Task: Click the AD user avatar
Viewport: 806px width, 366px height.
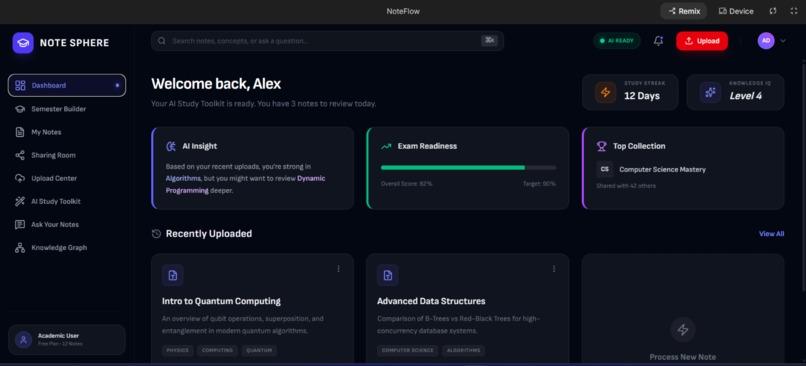Action: tap(766, 41)
